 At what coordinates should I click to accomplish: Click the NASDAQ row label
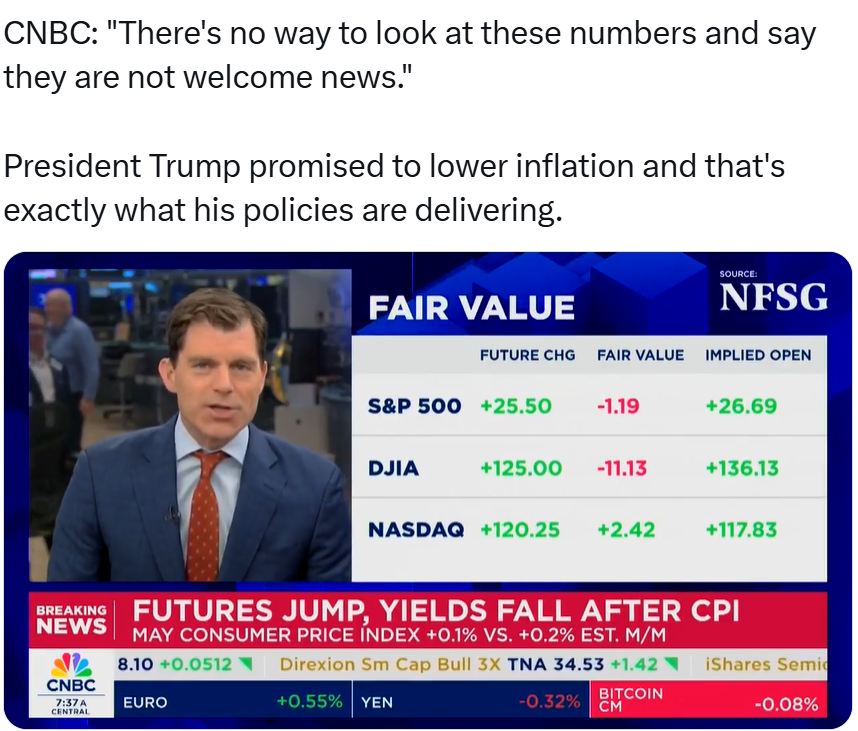416,530
